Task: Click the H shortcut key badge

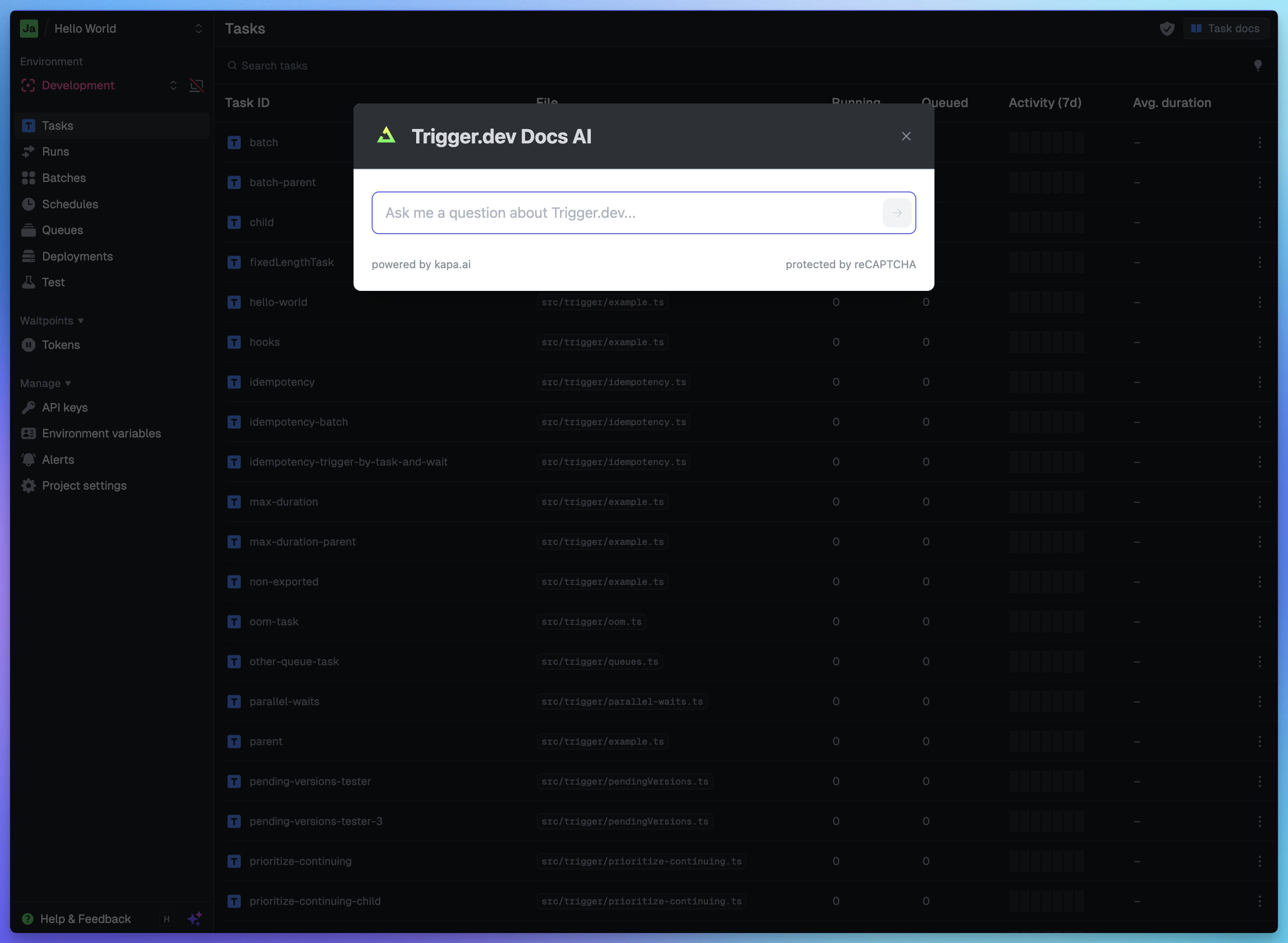Action: pyautogui.click(x=167, y=919)
